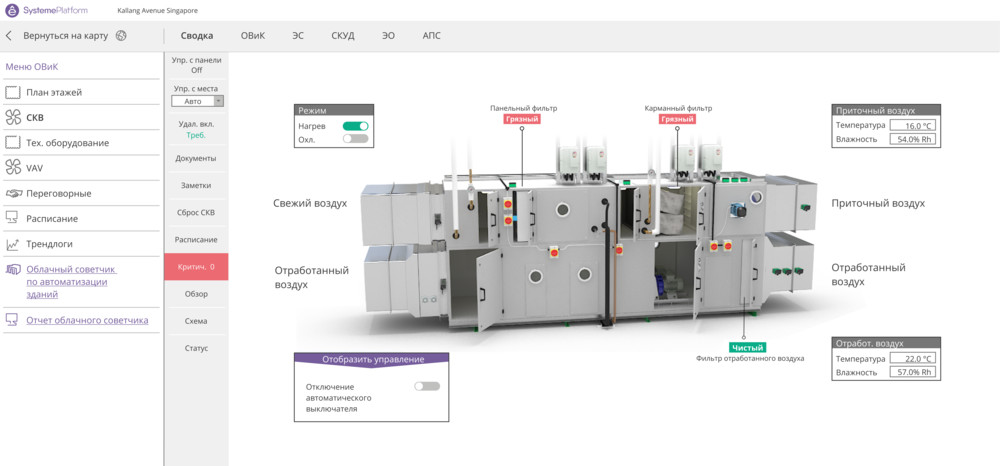Open the Упр. с места Авто dropdown
The image size is (1000, 466).
point(197,101)
